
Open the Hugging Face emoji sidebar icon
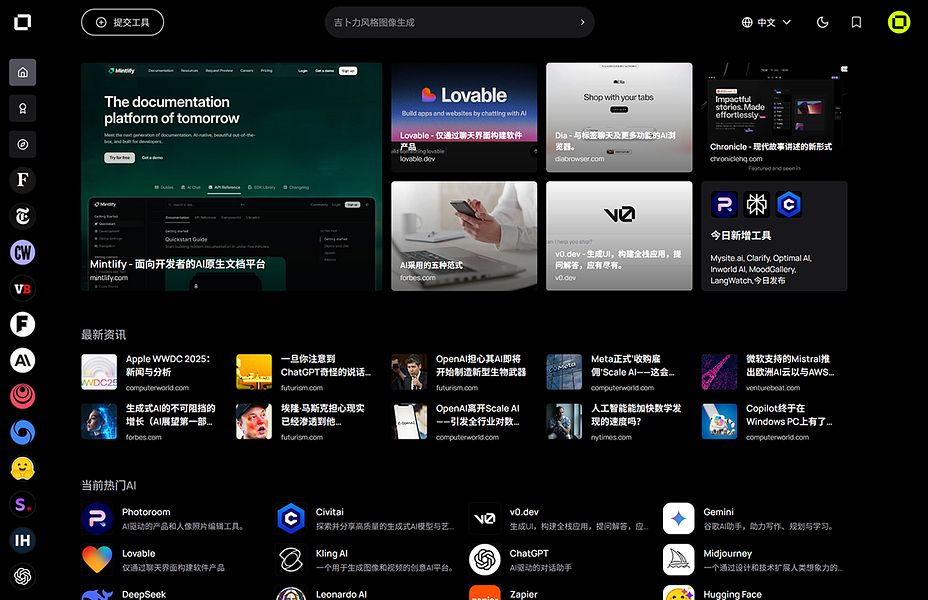point(22,469)
